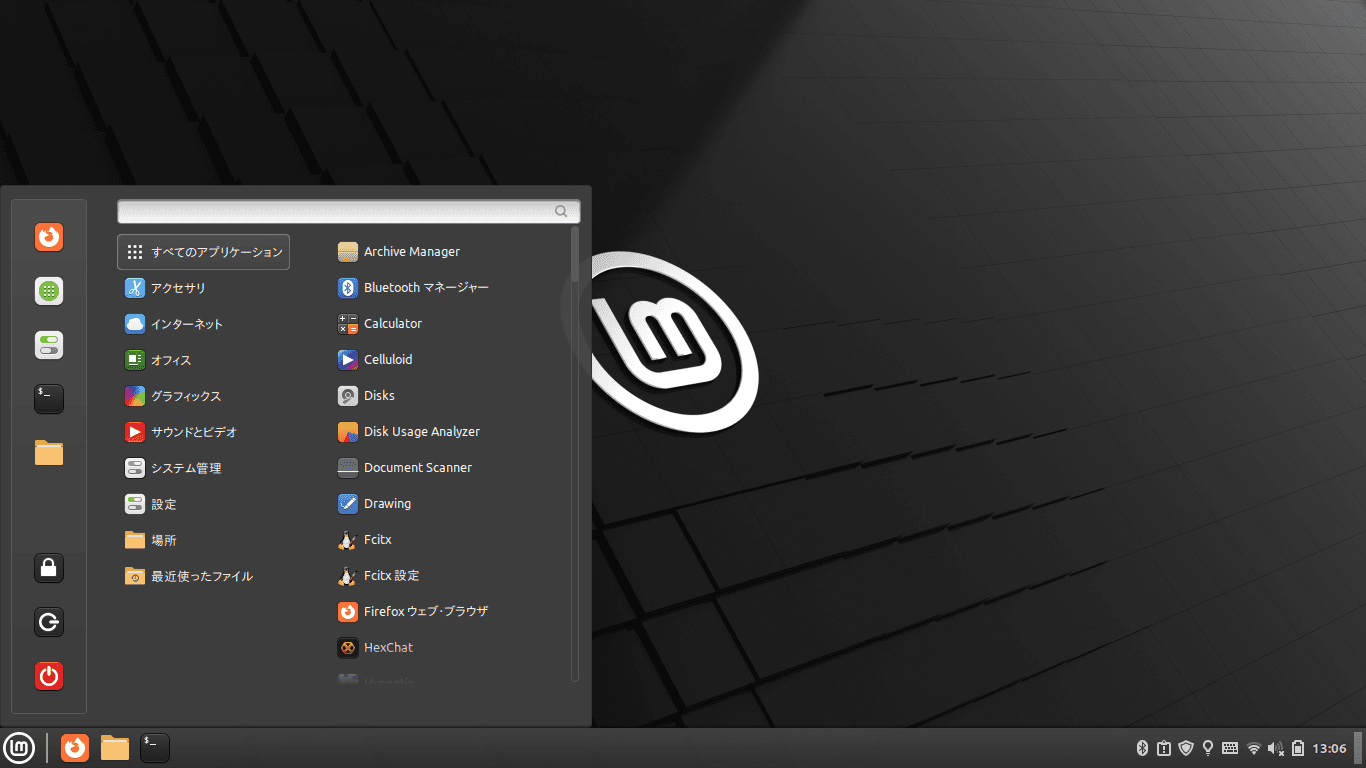The image size is (1366, 768).
Task: Select the インターネット category
Action: pos(203,324)
